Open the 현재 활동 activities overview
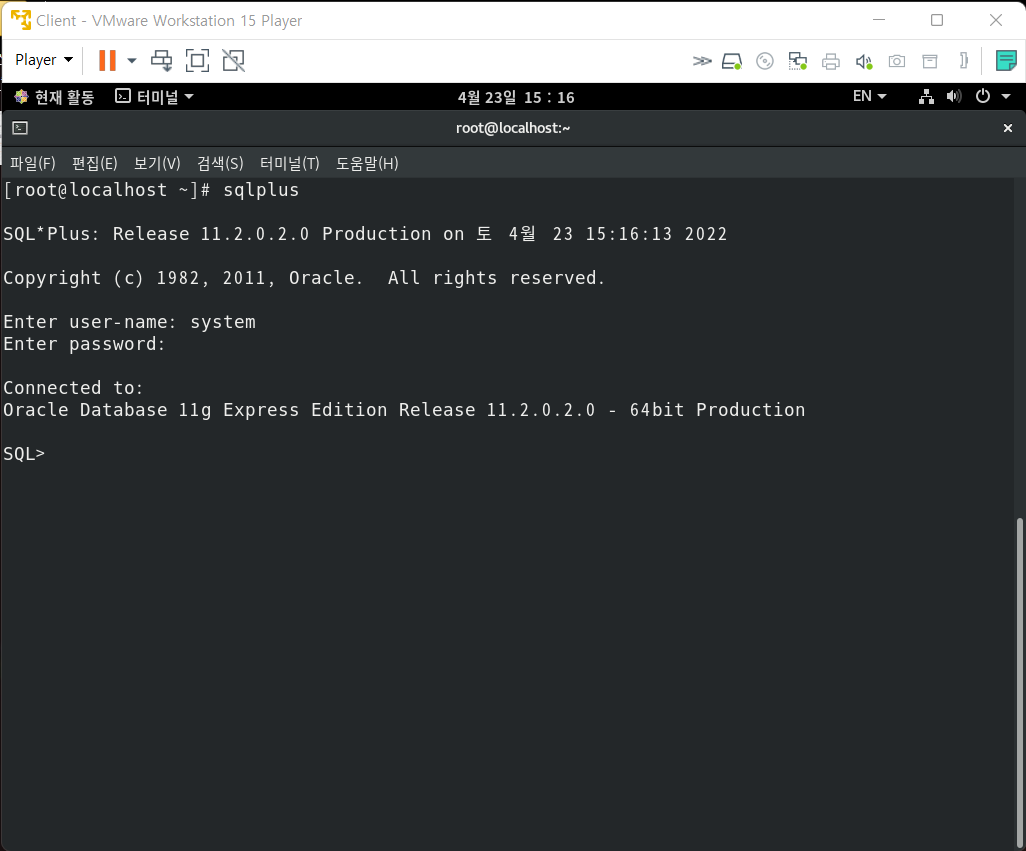Screen dimensions: 1026x851 pos(54,97)
